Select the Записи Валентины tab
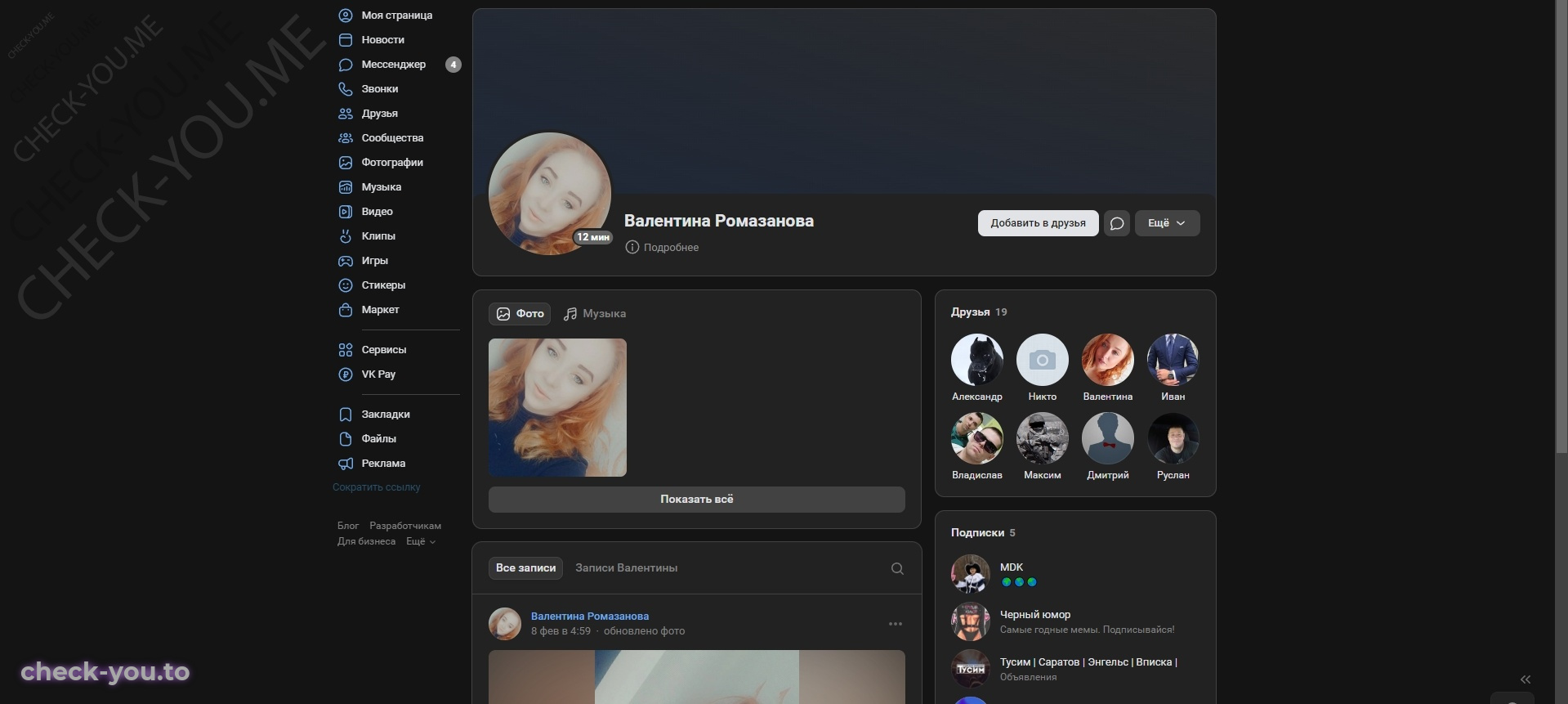The height and width of the screenshot is (704, 1568). click(626, 568)
